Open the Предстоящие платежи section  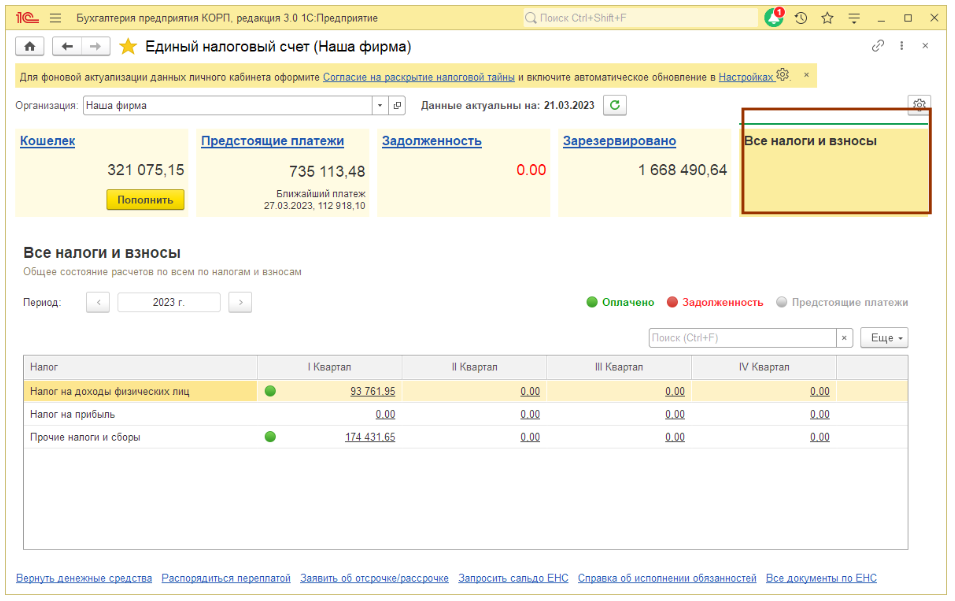pyautogui.click(x=272, y=141)
